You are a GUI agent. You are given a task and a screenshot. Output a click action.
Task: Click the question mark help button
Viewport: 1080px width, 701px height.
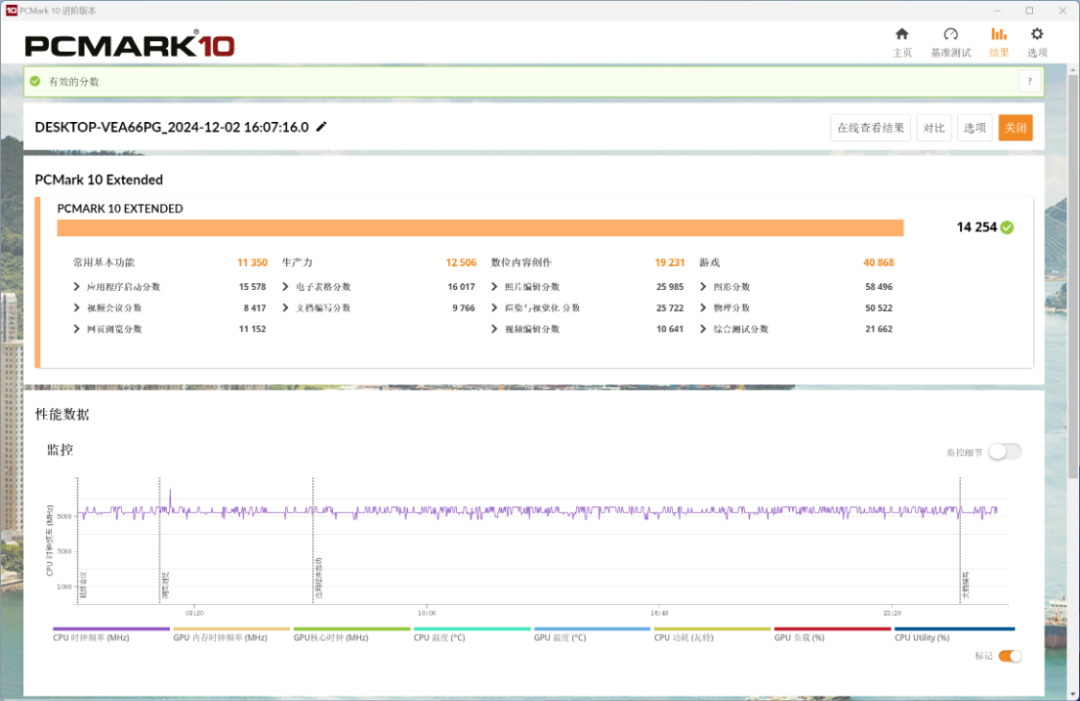1030,81
